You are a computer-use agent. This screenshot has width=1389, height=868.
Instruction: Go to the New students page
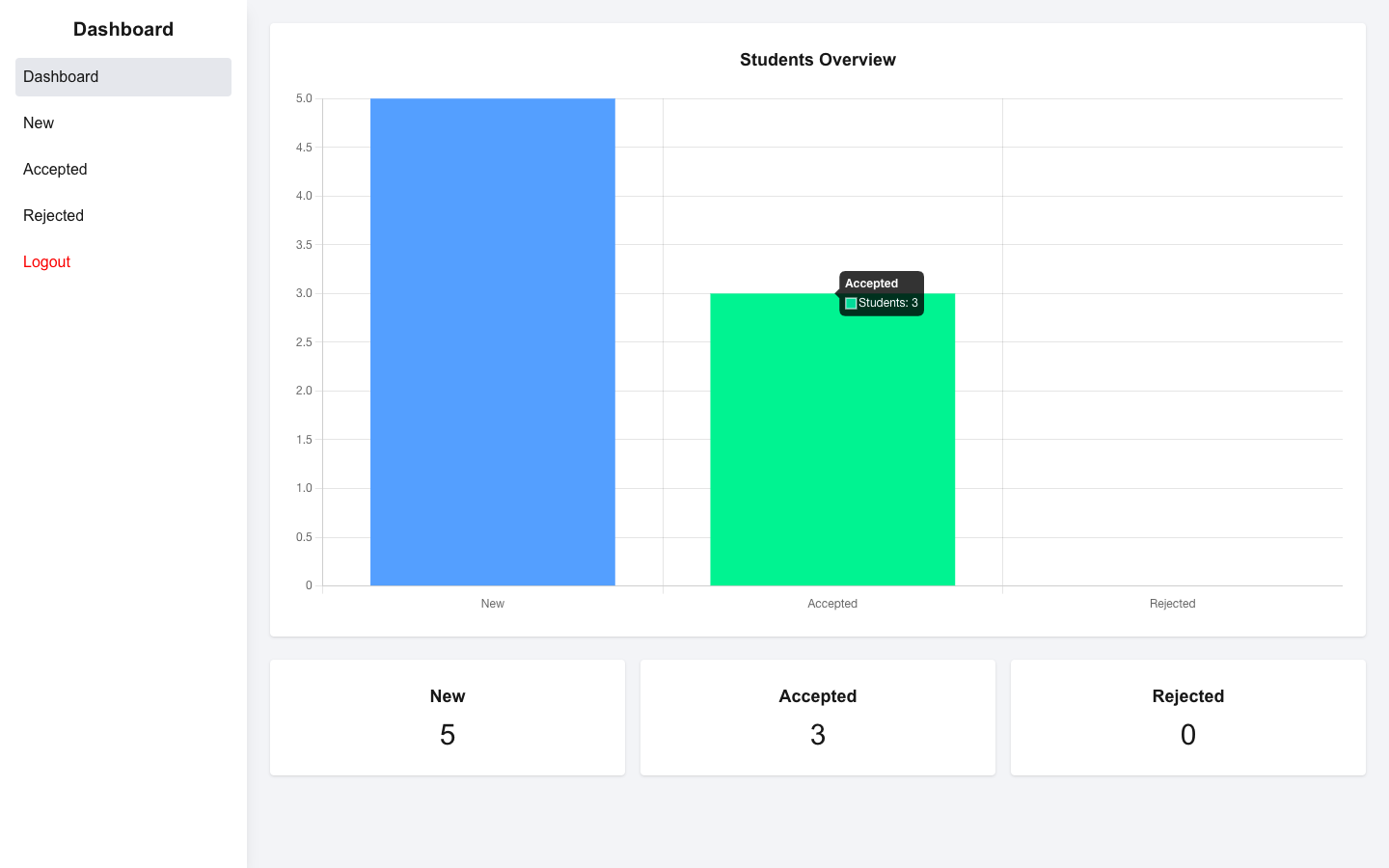[x=123, y=123]
